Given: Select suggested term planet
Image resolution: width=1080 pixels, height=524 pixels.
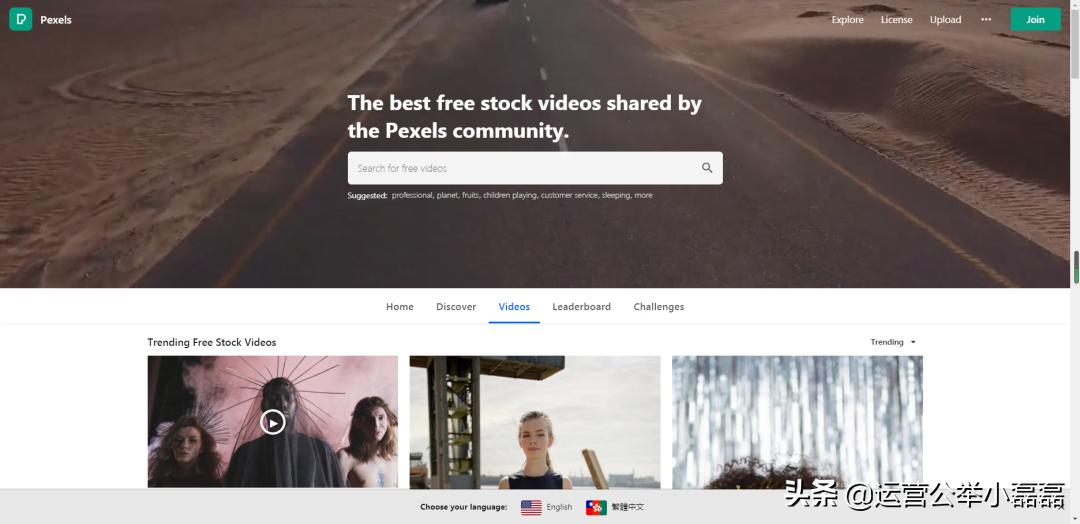Looking at the screenshot, I should coord(448,196).
